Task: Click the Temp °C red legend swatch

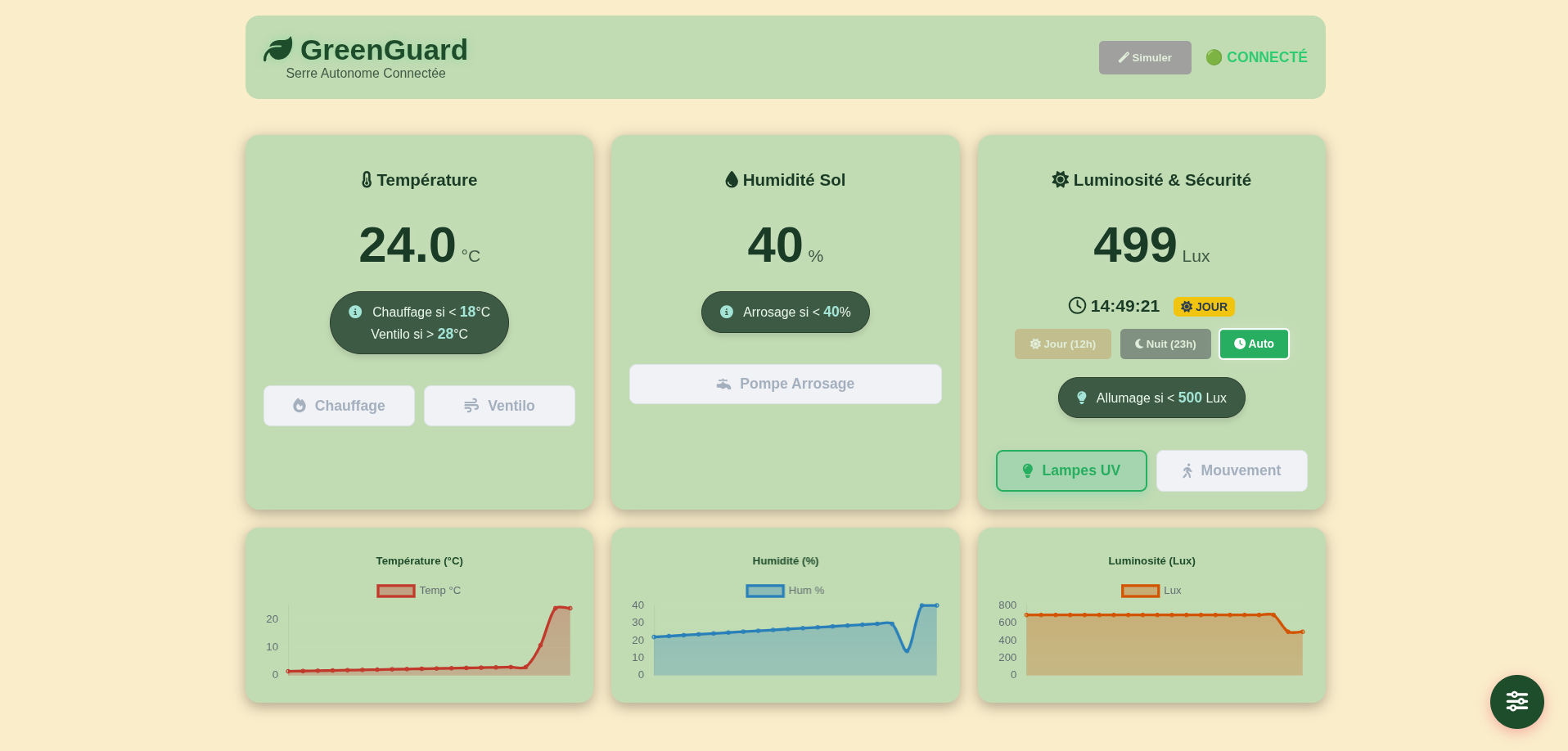Action: 396,591
